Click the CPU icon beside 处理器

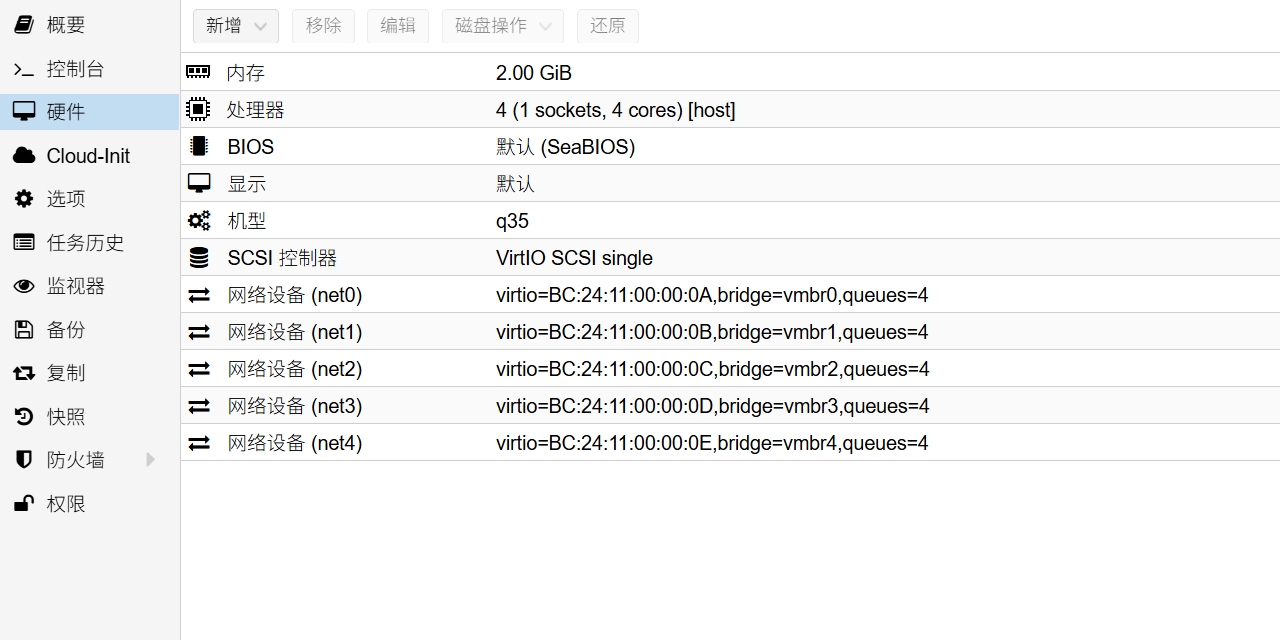tap(198, 109)
